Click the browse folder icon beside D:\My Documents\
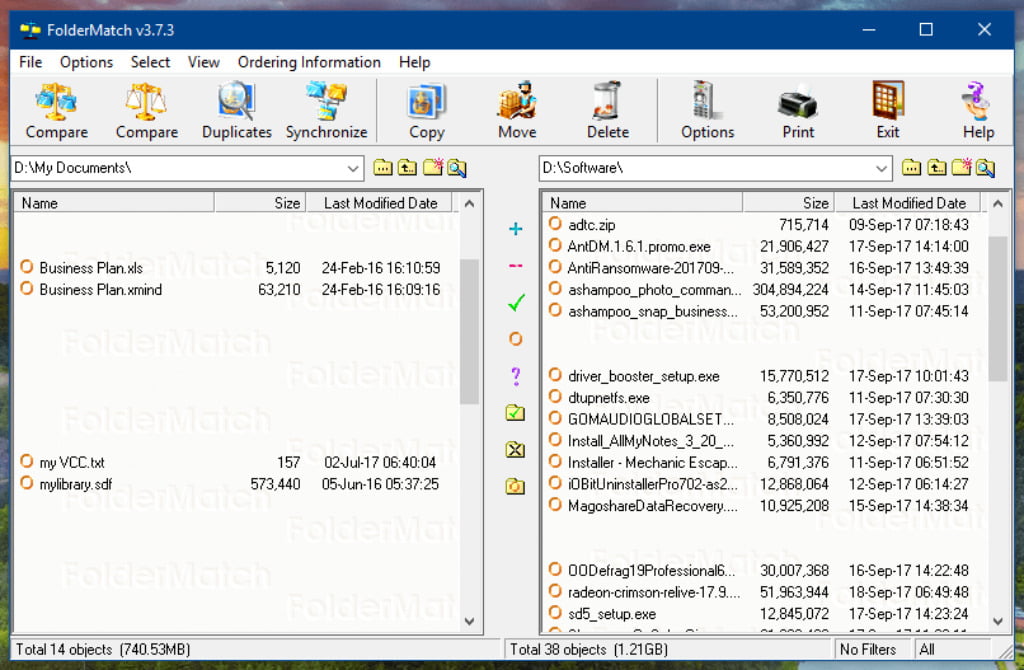The image size is (1024, 670). click(x=383, y=168)
